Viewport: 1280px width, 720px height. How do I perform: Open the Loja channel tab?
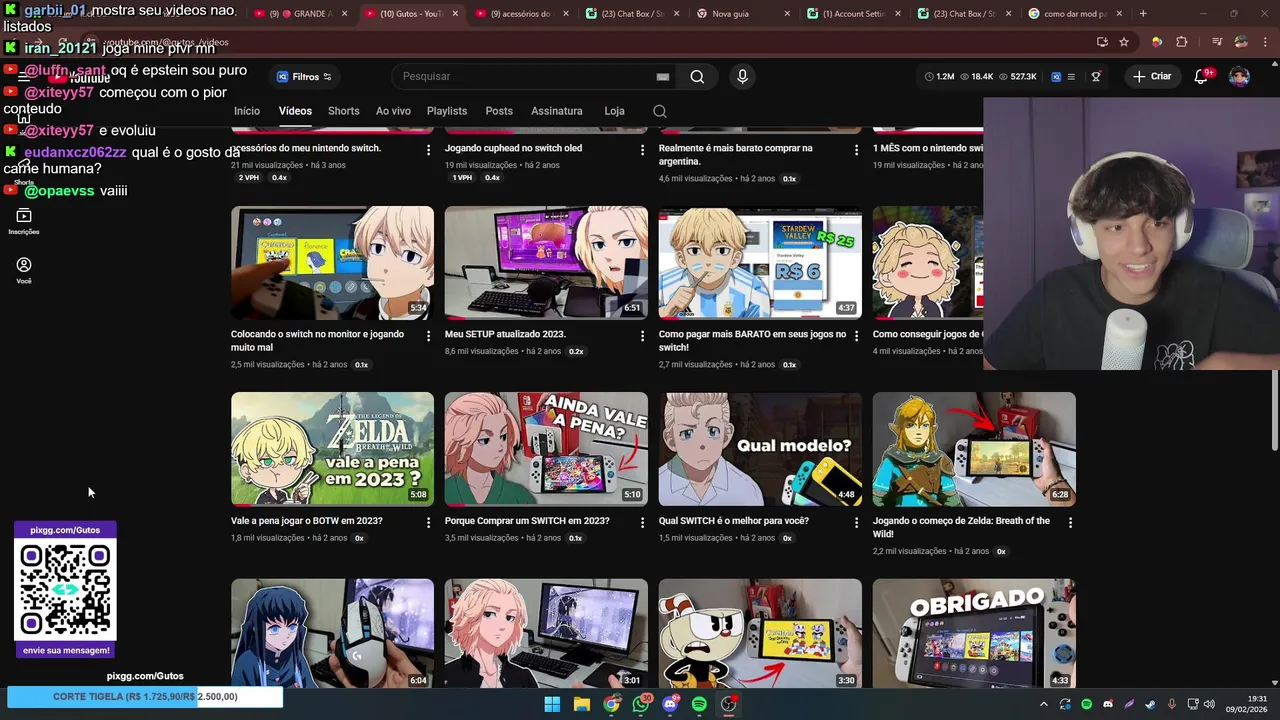pos(614,111)
